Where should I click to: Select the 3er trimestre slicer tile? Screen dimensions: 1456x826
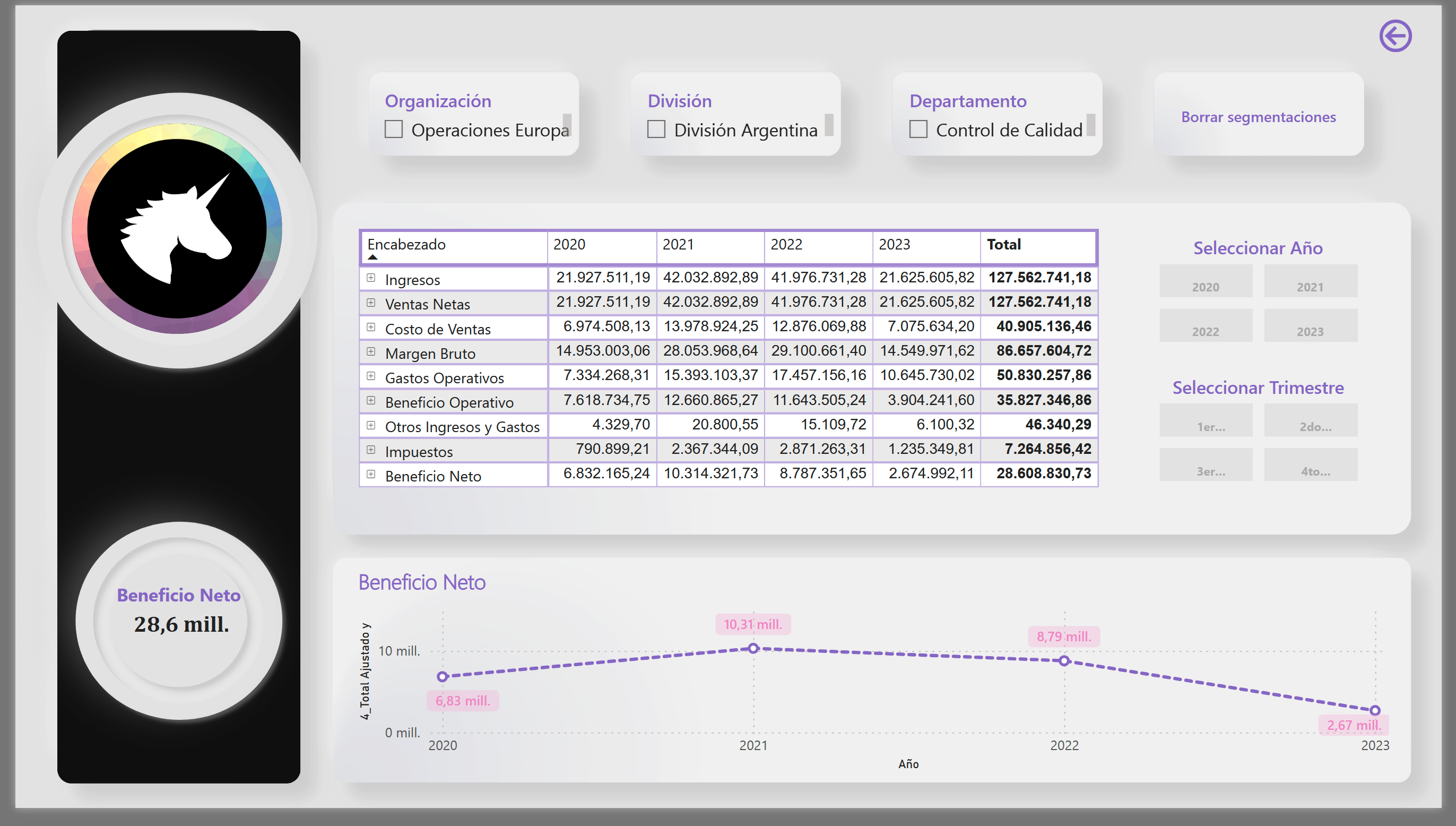(x=1206, y=465)
